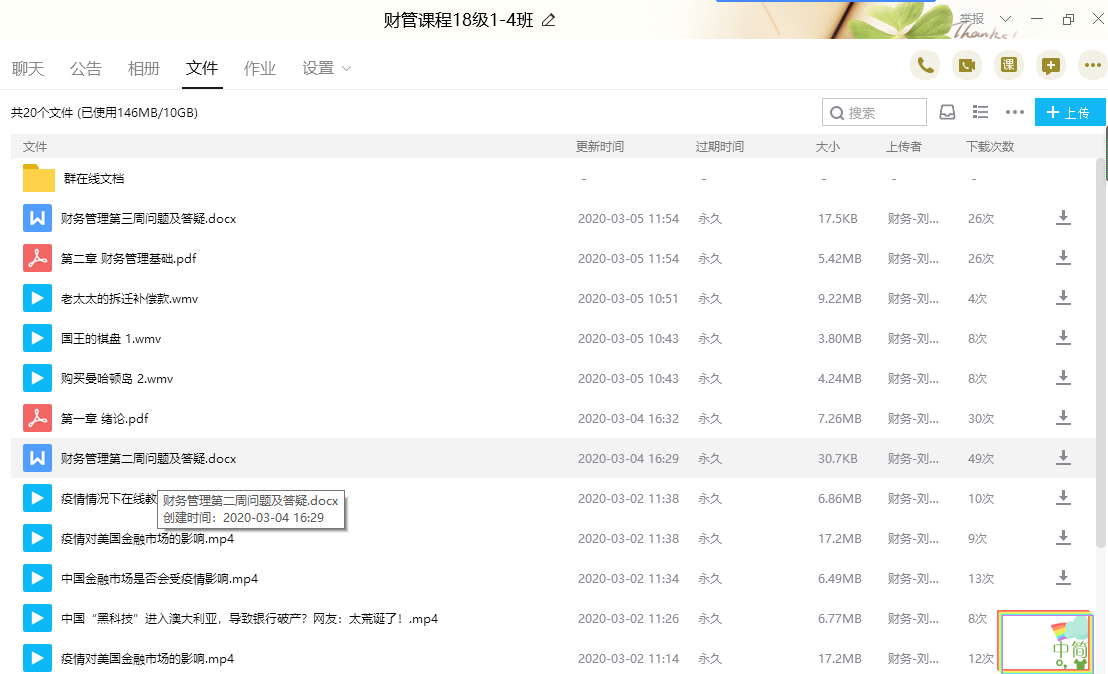Download 第二章 财务管理基础.pdf
Image resolution: width=1108 pixels, height=674 pixels.
point(1063,258)
